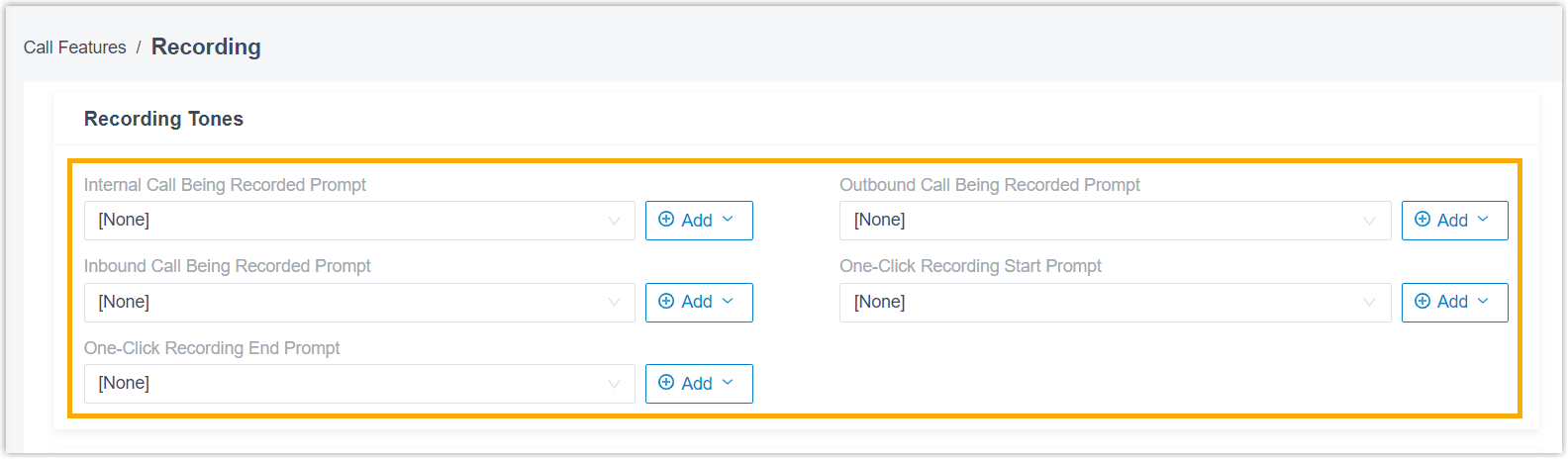This screenshot has width=1568, height=459.
Task: Go to Call Features breadcrumb
Action: [75, 47]
